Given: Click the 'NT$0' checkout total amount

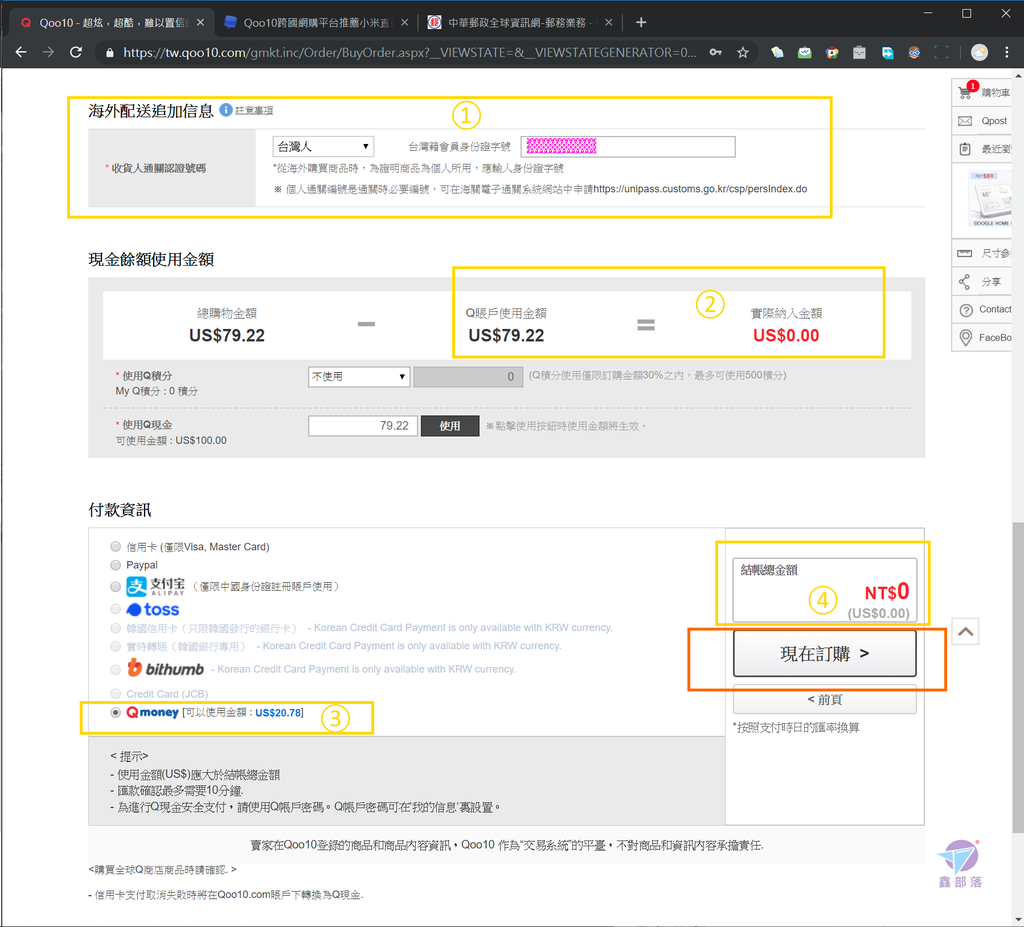Looking at the screenshot, I should (x=887, y=592).
